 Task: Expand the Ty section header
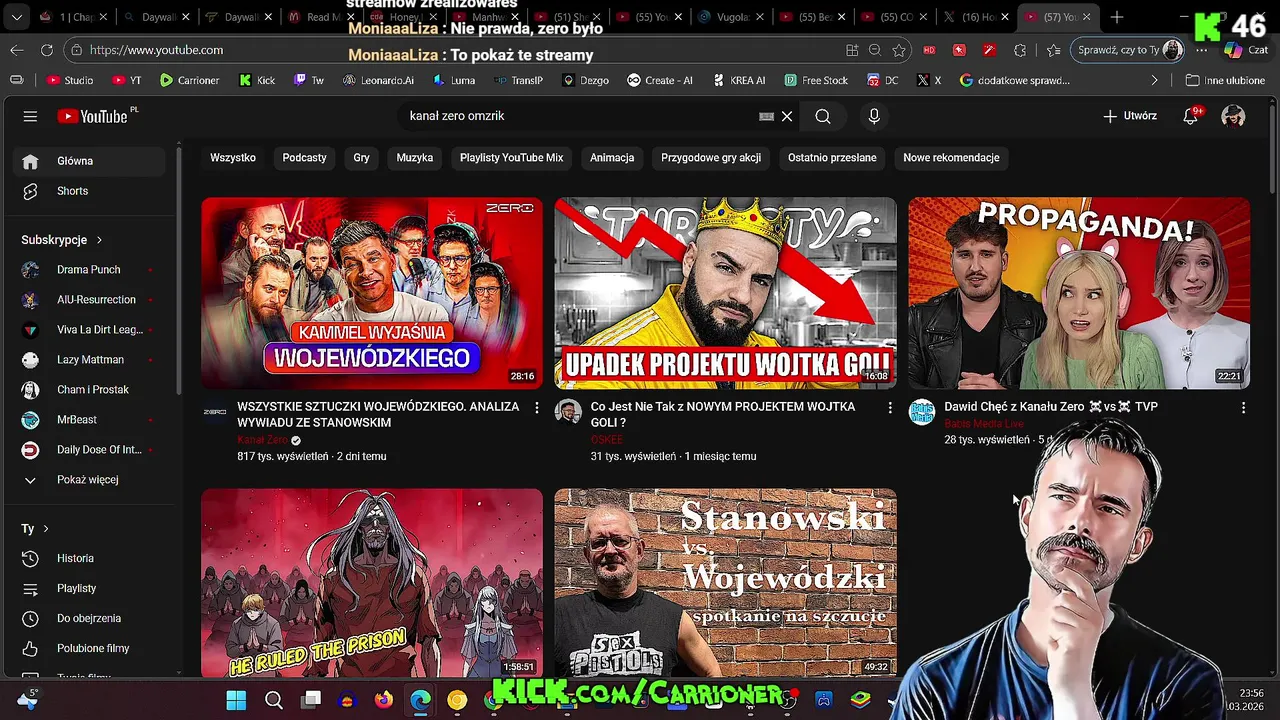(35, 529)
